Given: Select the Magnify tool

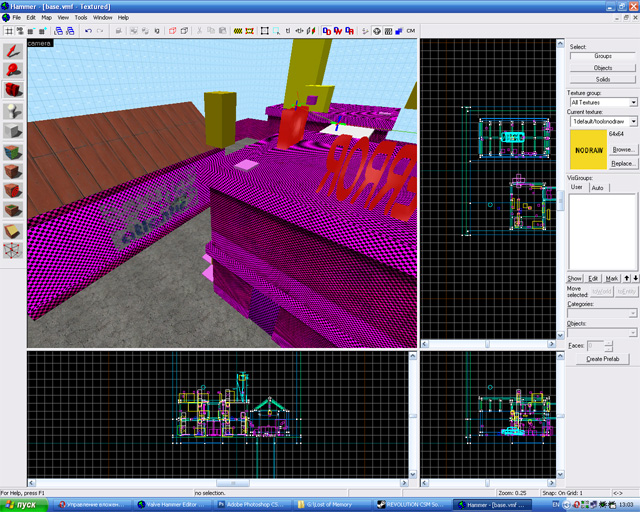Looking at the screenshot, I should click(13, 71).
